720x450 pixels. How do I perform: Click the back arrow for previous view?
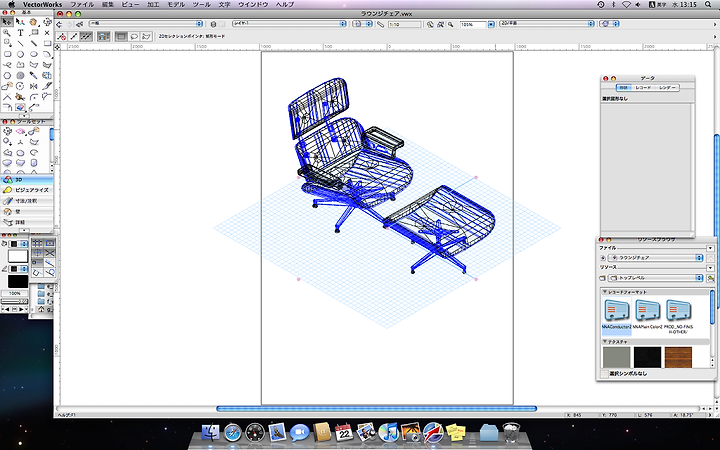point(60,24)
